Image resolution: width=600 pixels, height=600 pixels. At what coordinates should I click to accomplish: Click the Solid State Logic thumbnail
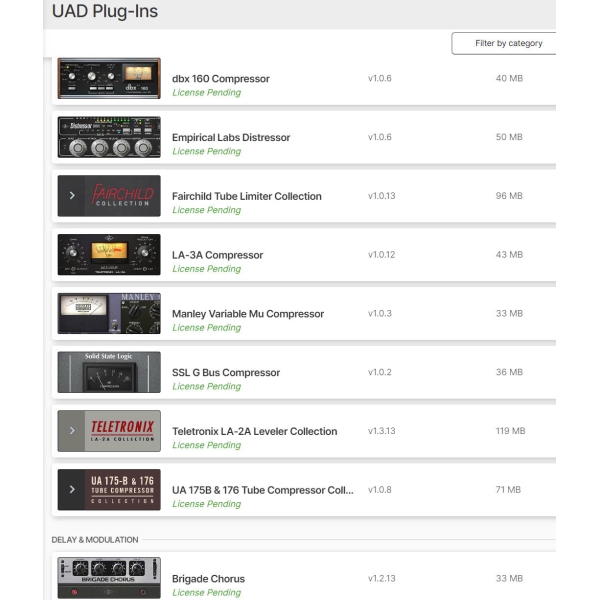pyautogui.click(x=109, y=372)
